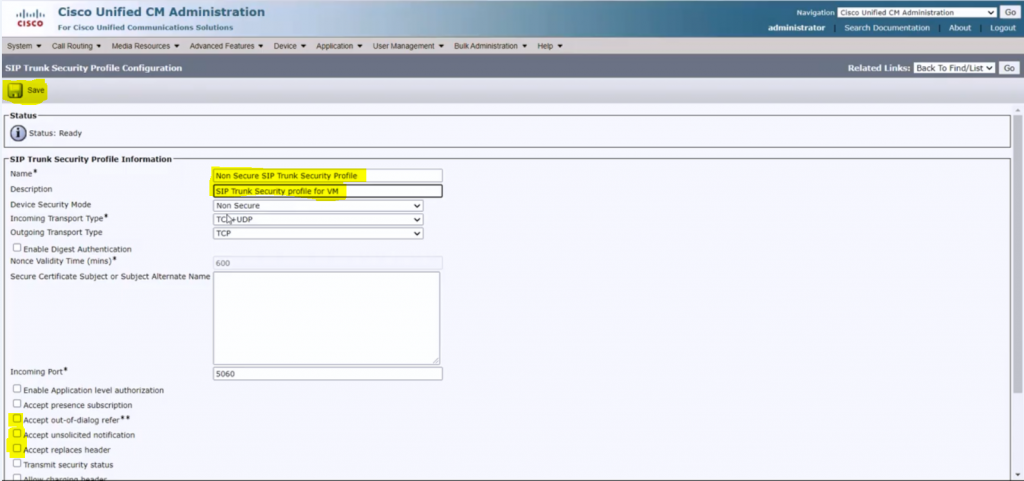Open the Media Resources menu

(145, 46)
